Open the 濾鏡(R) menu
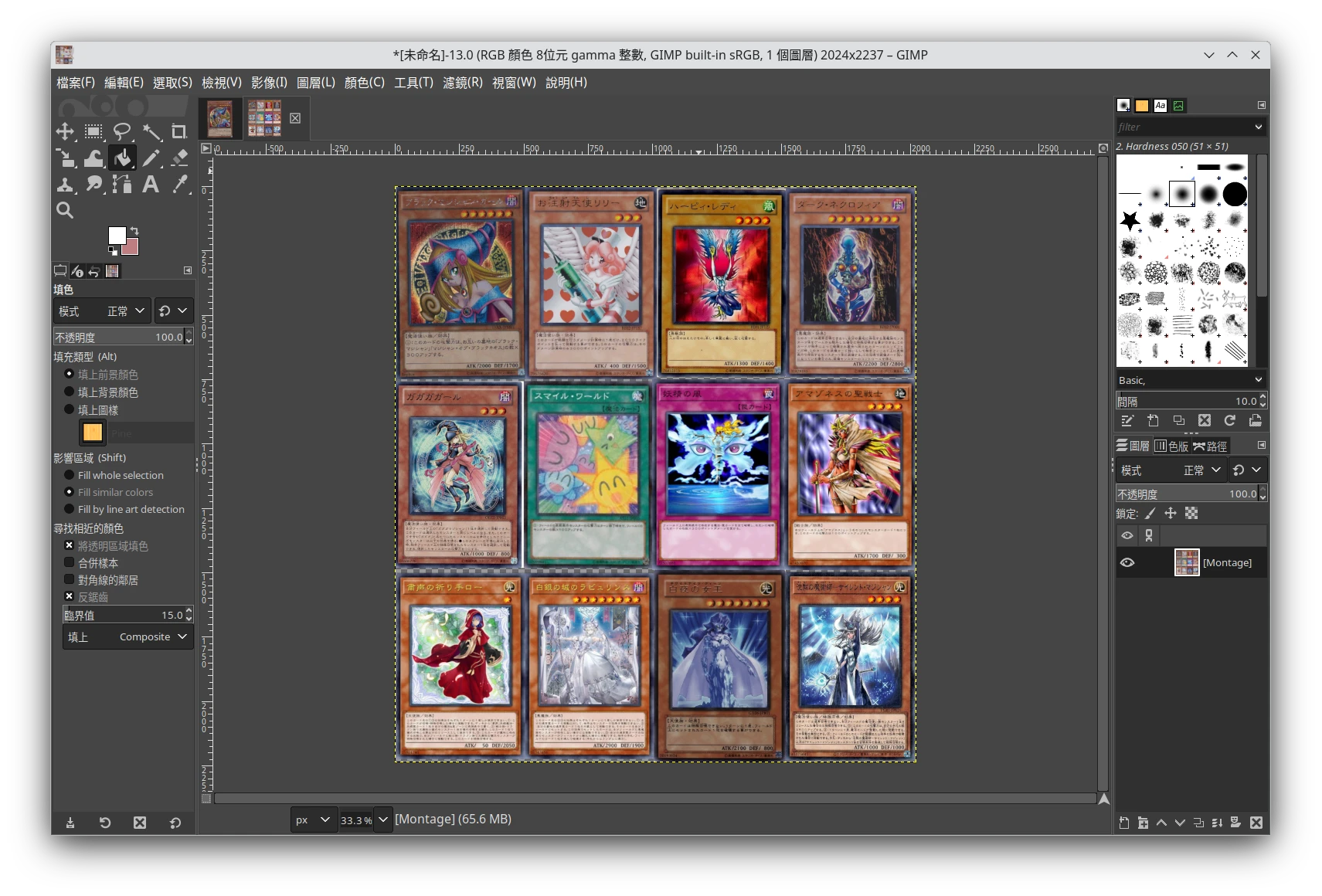The width and height of the screenshot is (1322, 896). (462, 83)
